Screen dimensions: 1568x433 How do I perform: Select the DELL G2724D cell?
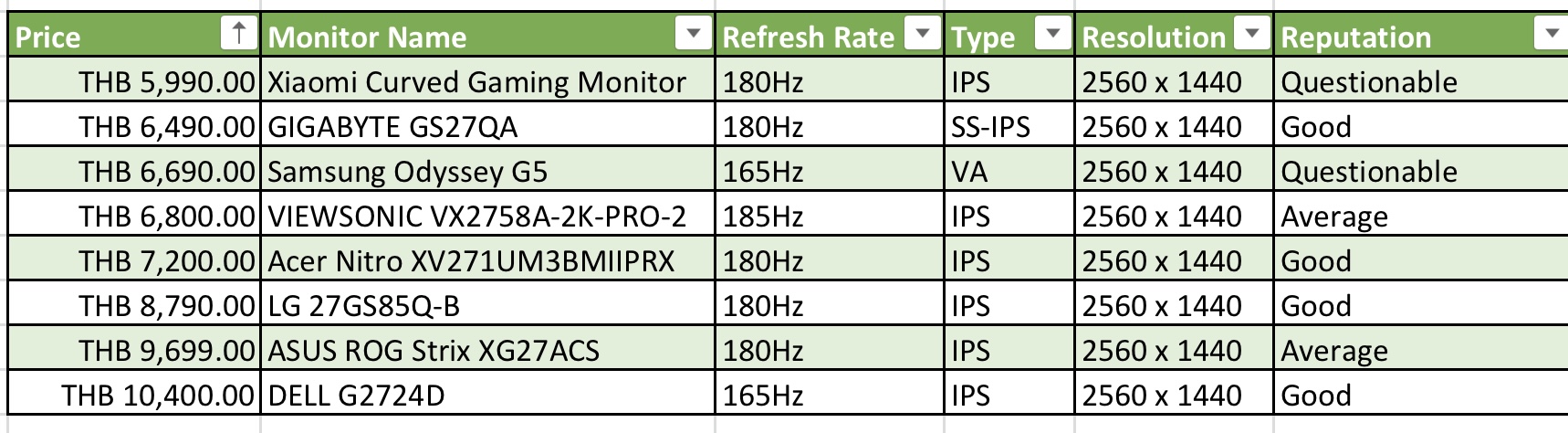click(x=488, y=395)
